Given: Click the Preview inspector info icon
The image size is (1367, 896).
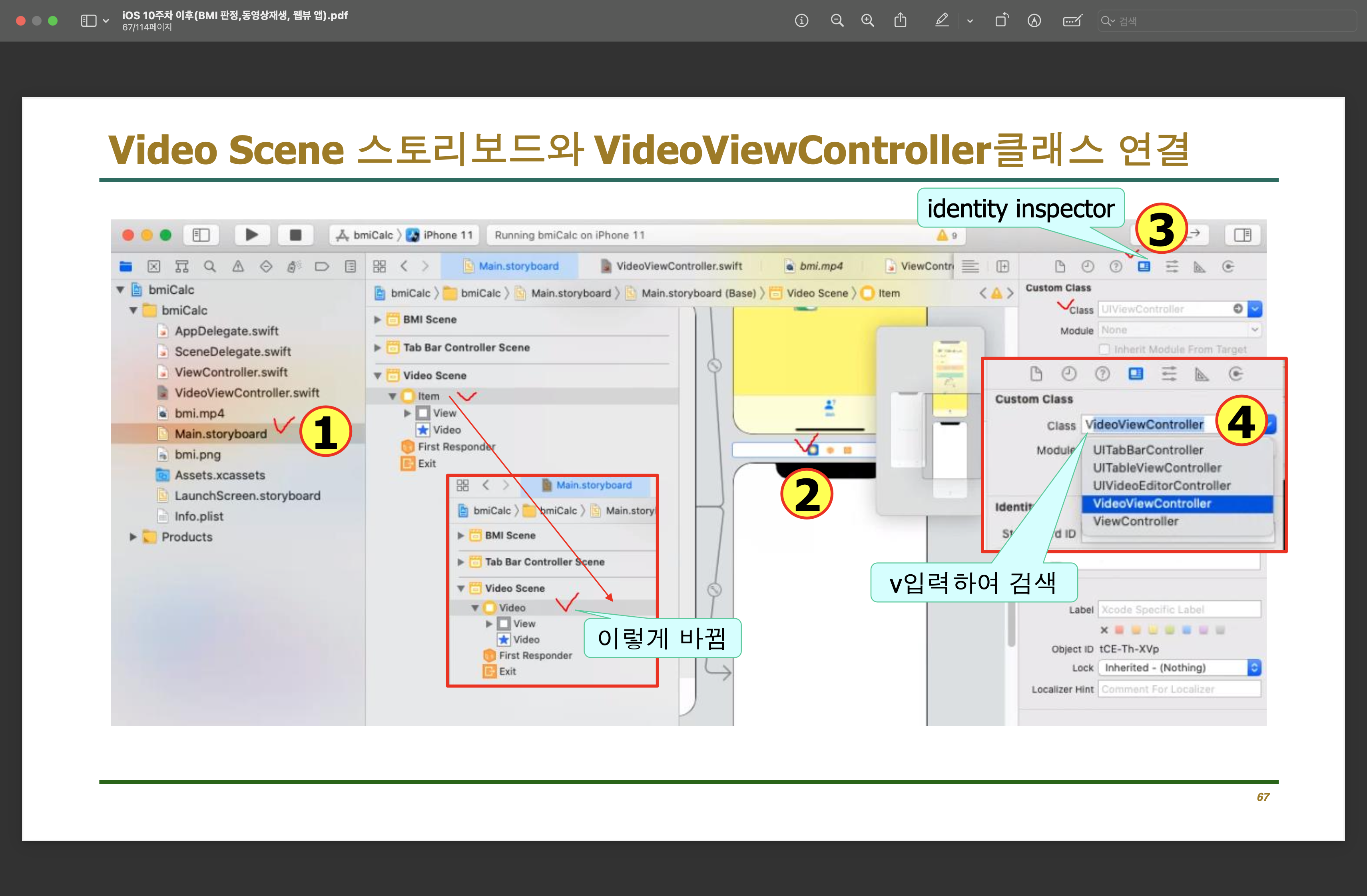Looking at the screenshot, I should coord(801,21).
